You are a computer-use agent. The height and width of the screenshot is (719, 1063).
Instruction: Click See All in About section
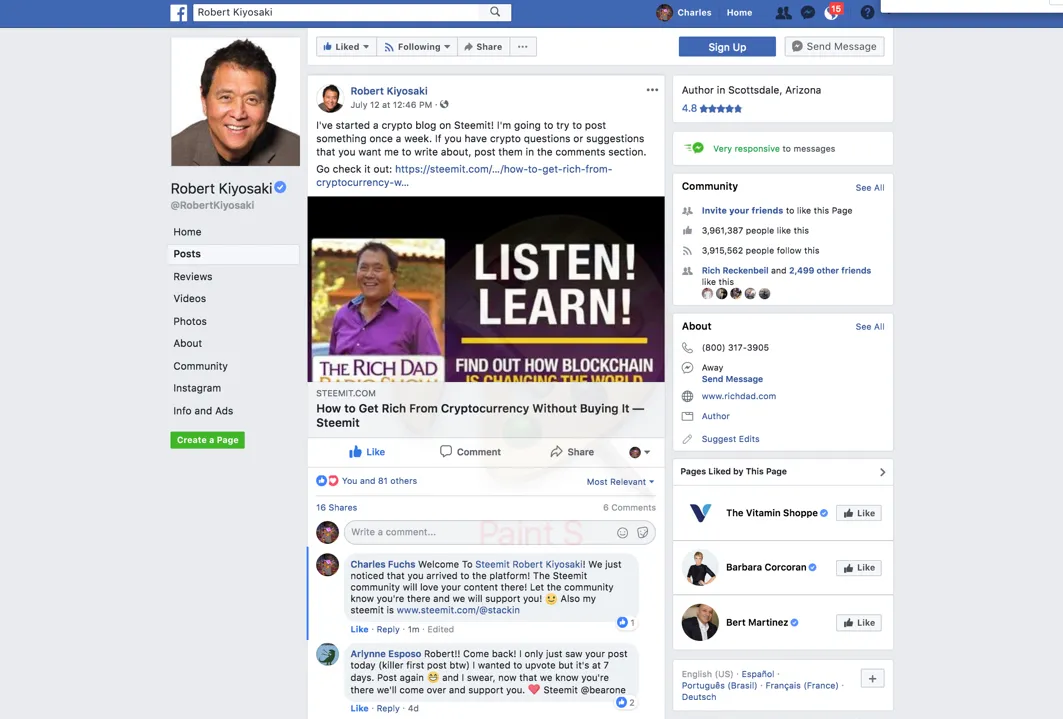tap(869, 327)
